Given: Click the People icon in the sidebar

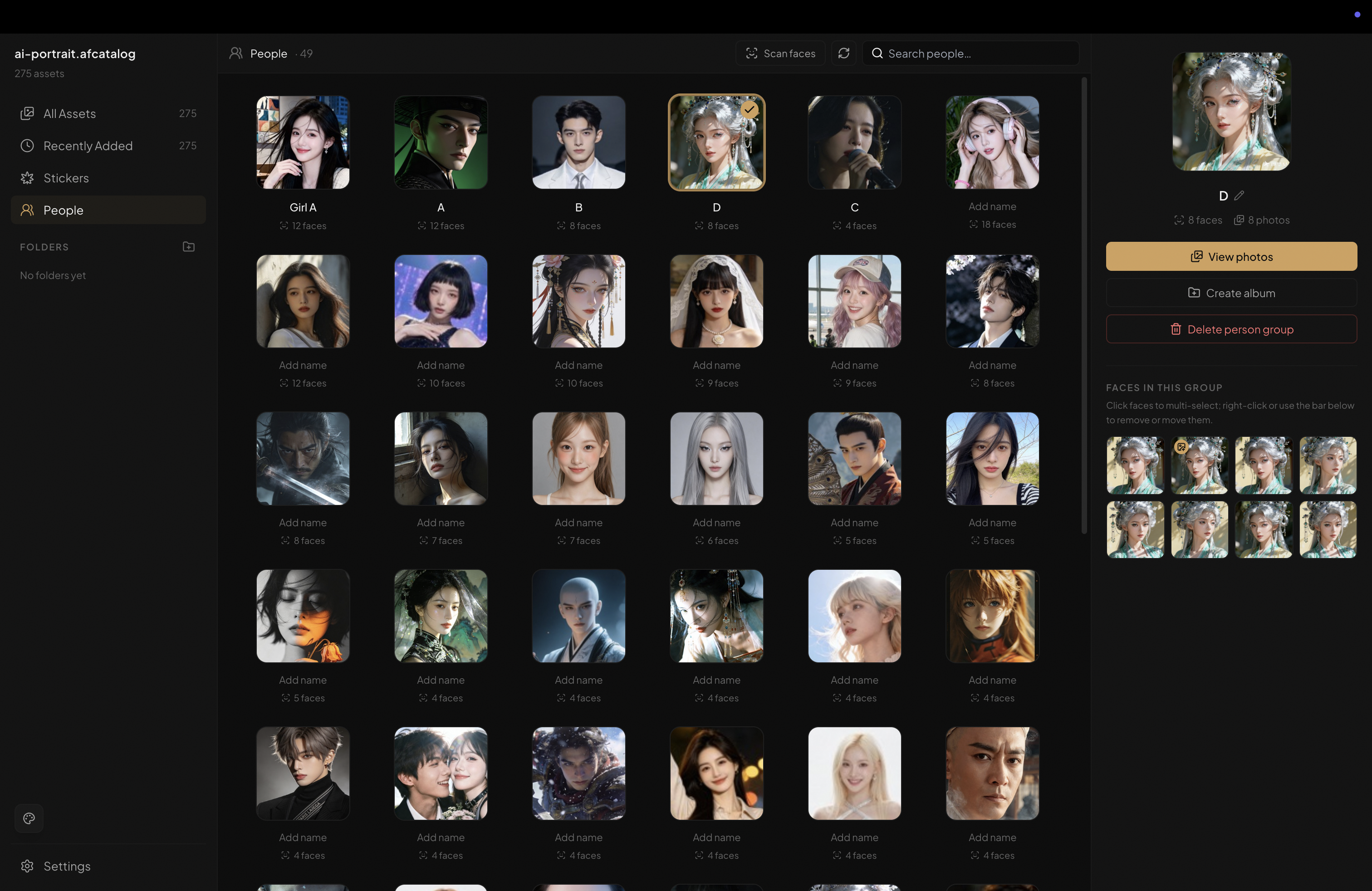Looking at the screenshot, I should pyautogui.click(x=27, y=210).
